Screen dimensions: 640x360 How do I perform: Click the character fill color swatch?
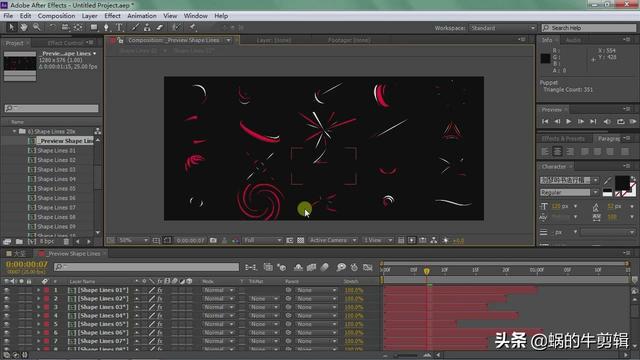622,183
